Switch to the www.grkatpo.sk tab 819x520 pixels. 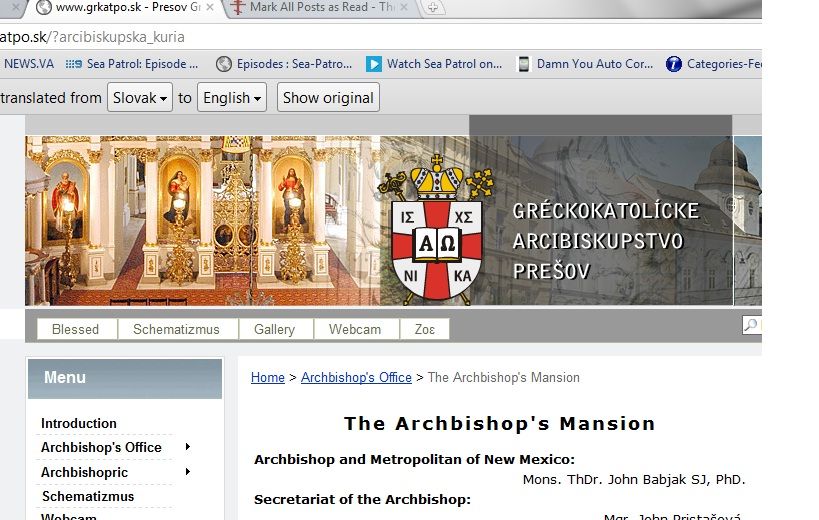pyautogui.click(x=123, y=8)
